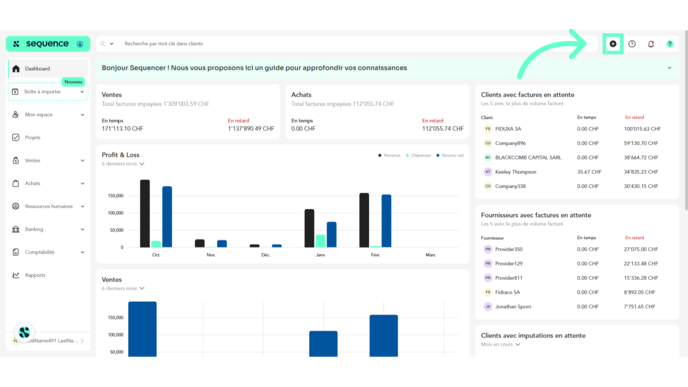Open the floating Sequence chat bubble icon
The height and width of the screenshot is (387, 688).
24,332
